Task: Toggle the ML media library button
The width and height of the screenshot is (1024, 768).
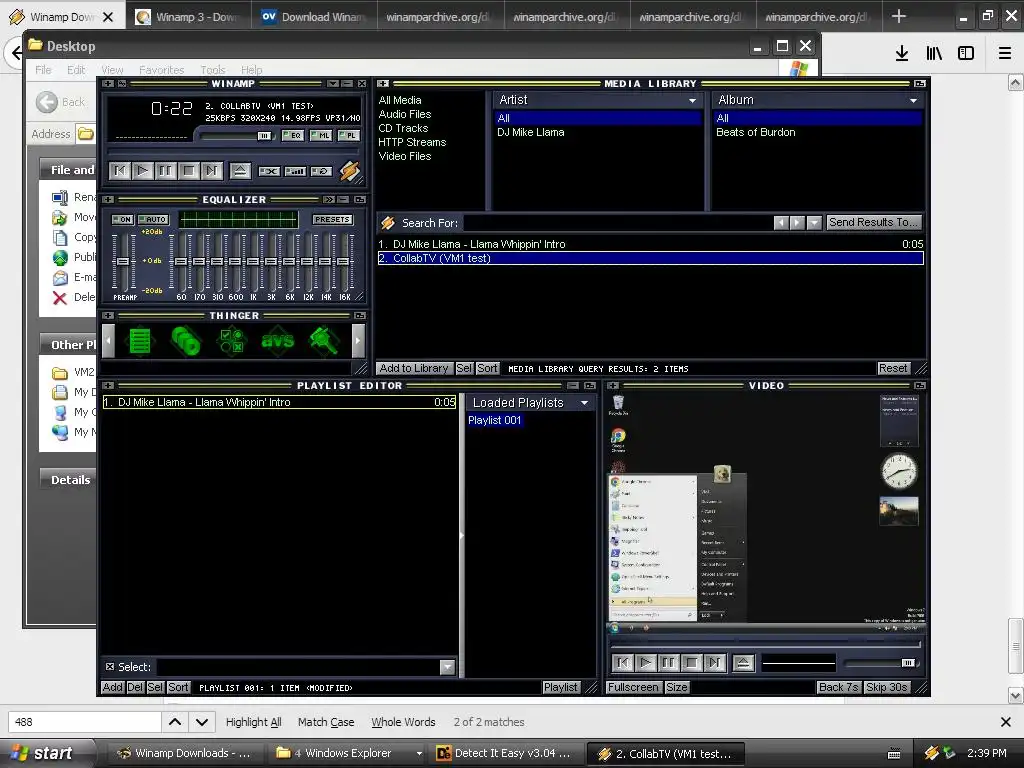Action: pos(321,136)
